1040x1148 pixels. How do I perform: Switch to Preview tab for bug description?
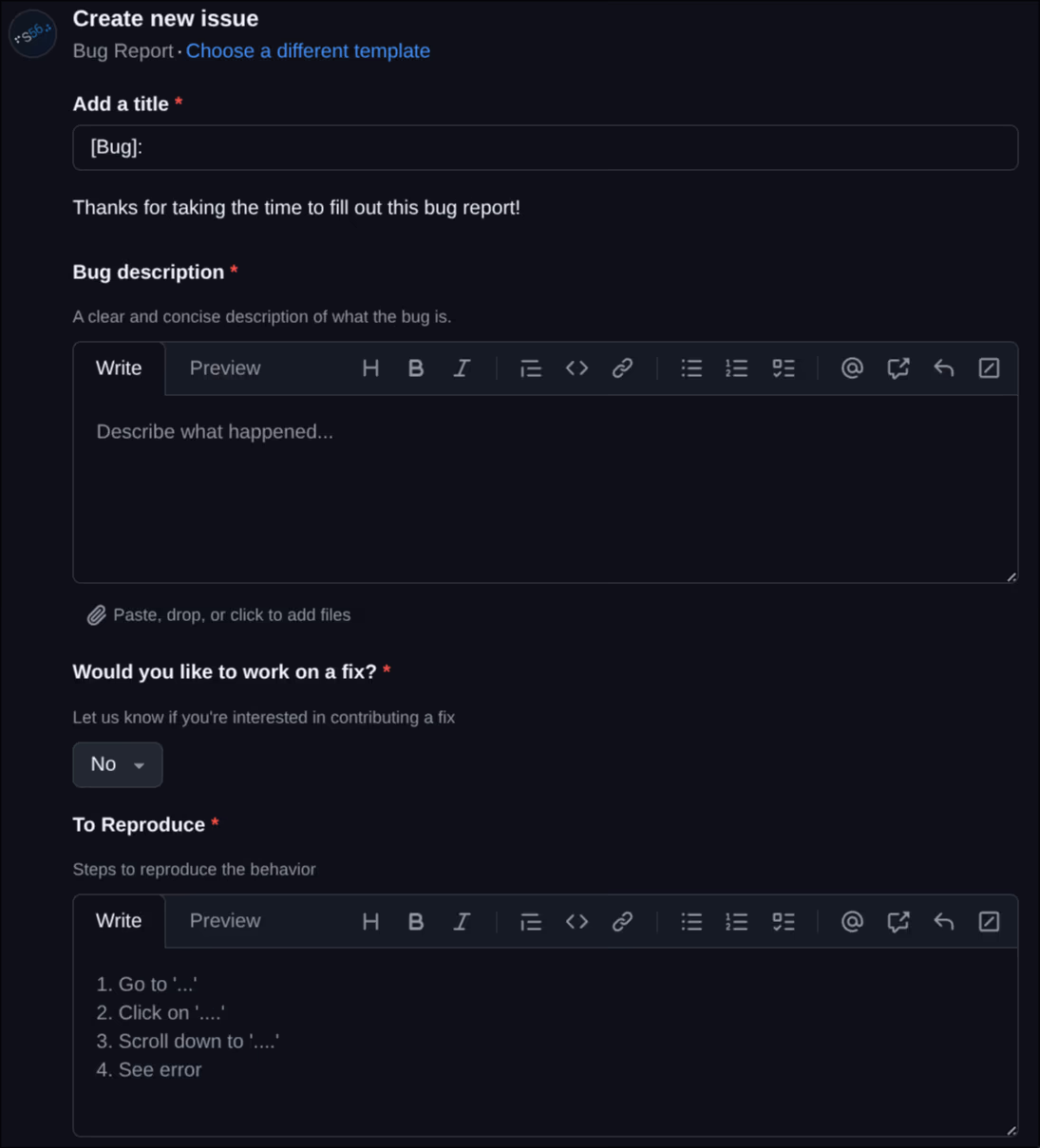[224, 368]
